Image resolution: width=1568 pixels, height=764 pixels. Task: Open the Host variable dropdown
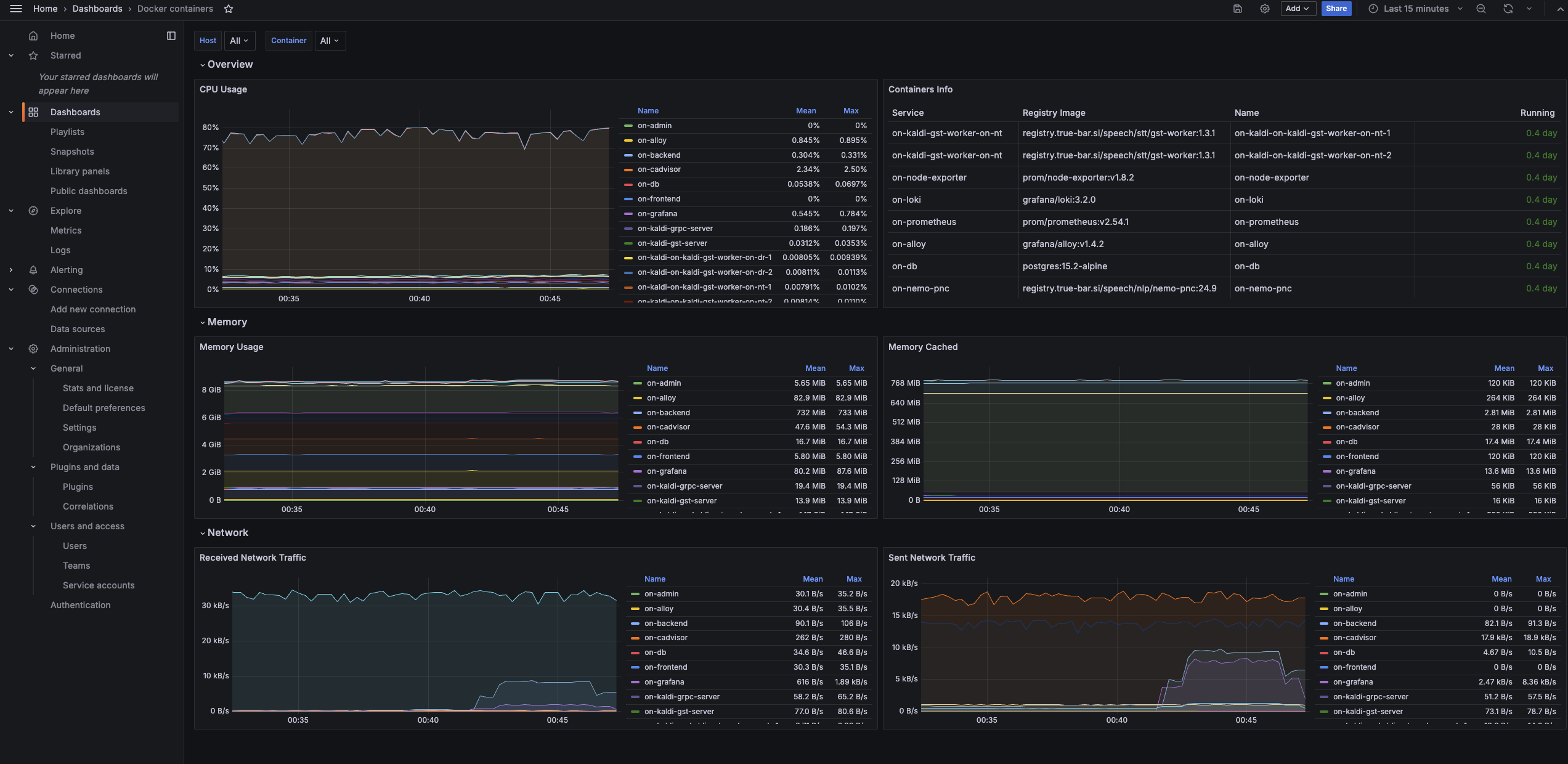[x=239, y=41]
